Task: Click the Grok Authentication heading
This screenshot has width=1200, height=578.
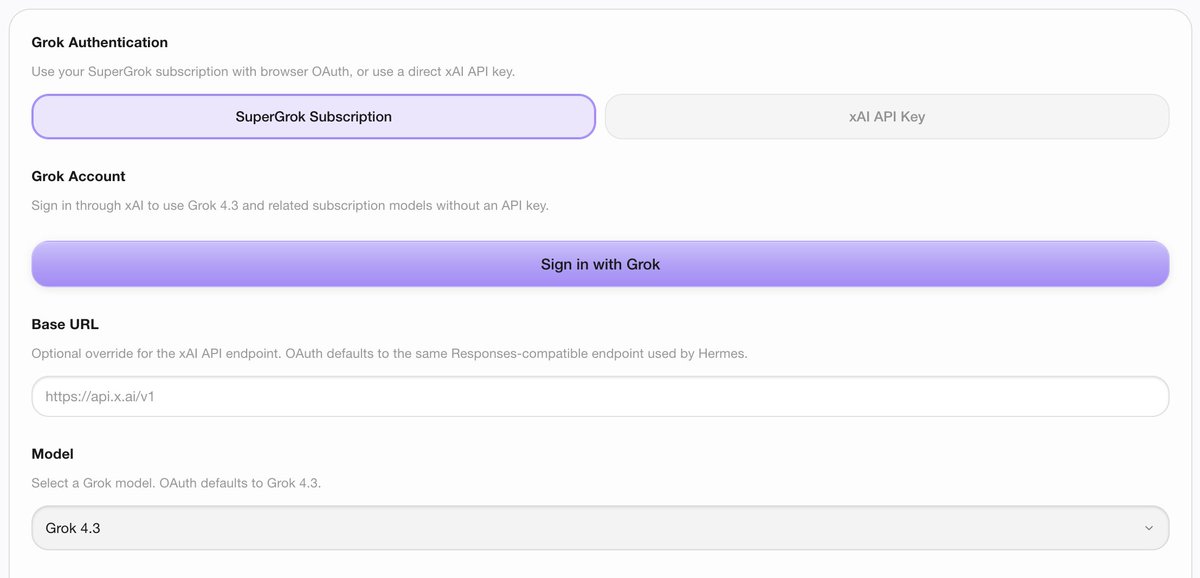Action: point(100,42)
